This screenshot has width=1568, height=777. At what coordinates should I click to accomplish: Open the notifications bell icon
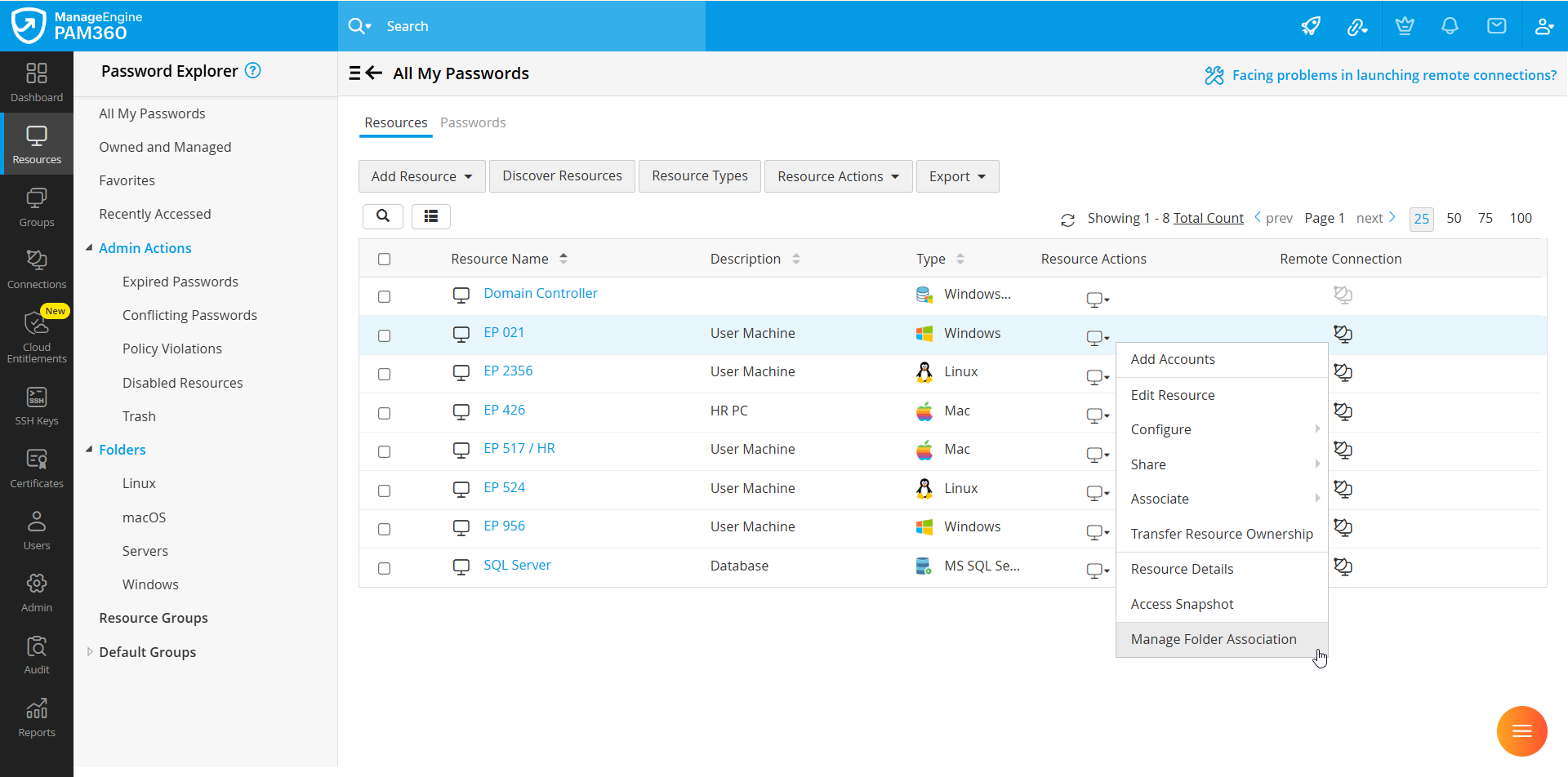click(1450, 26)
